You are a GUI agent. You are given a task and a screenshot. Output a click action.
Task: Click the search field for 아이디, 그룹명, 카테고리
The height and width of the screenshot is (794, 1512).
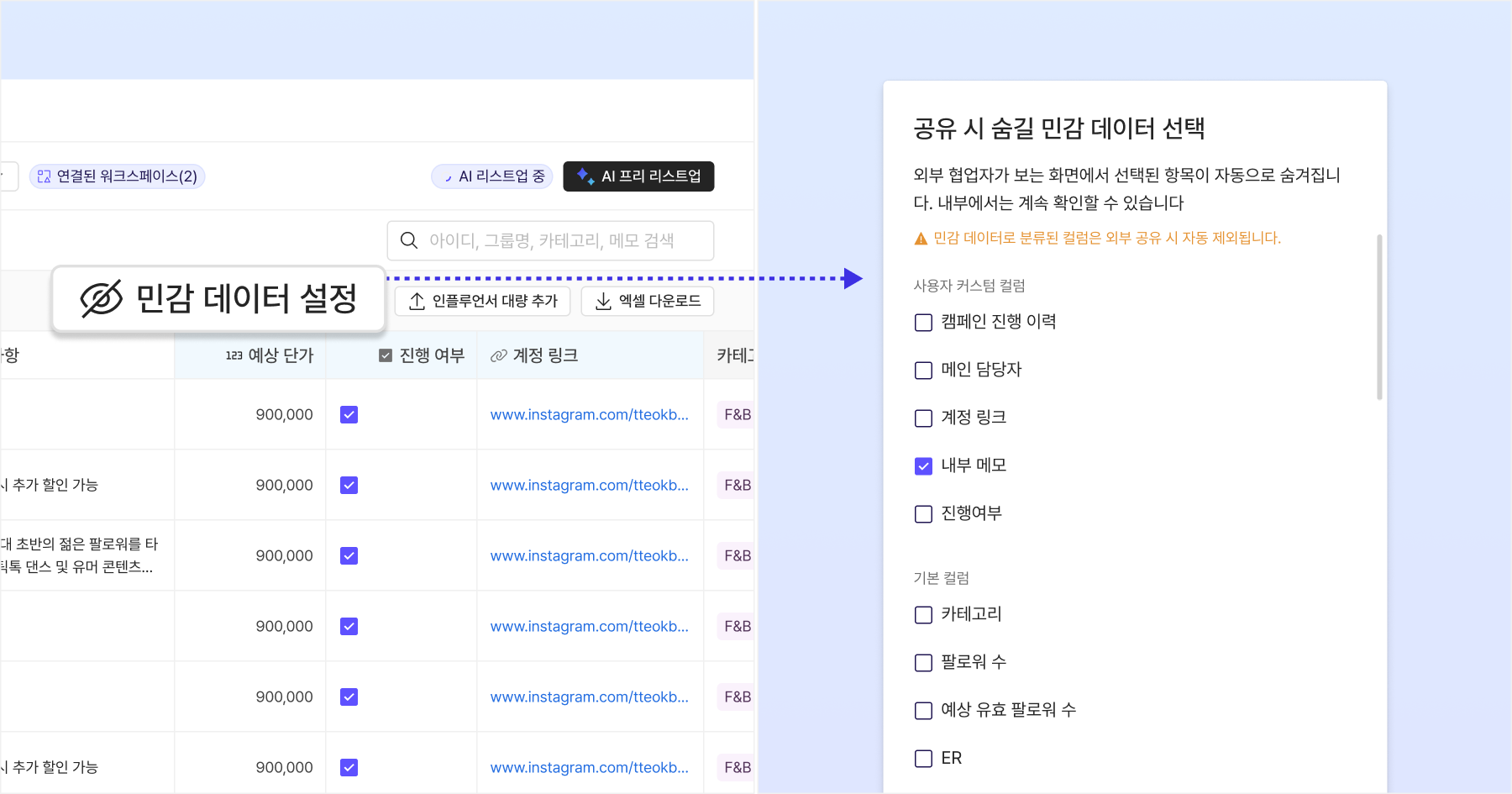click(551, 240)
